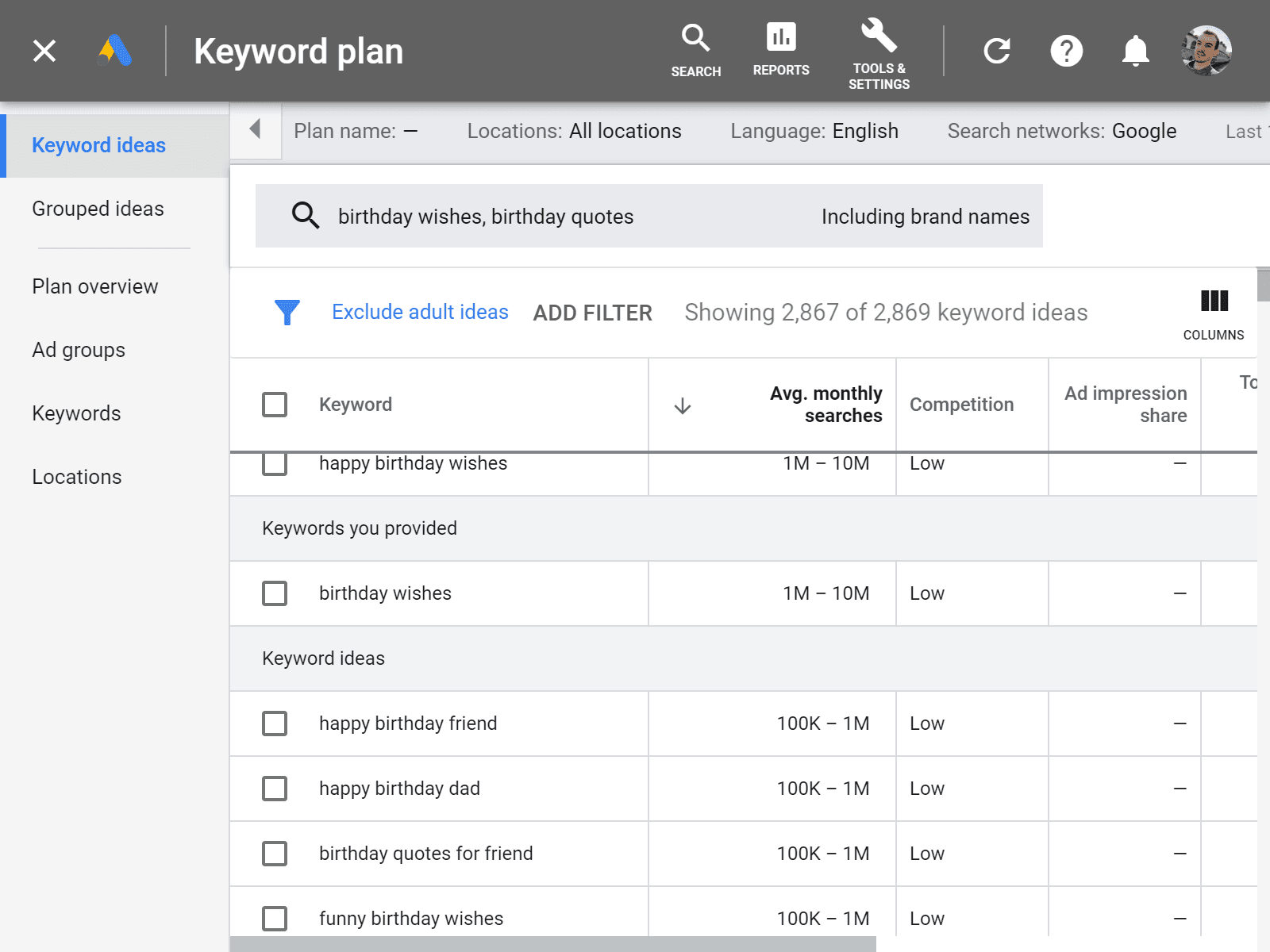Click 'happy birthday friend' keyword text
The image size is (1270, 952).
[408, 724]
